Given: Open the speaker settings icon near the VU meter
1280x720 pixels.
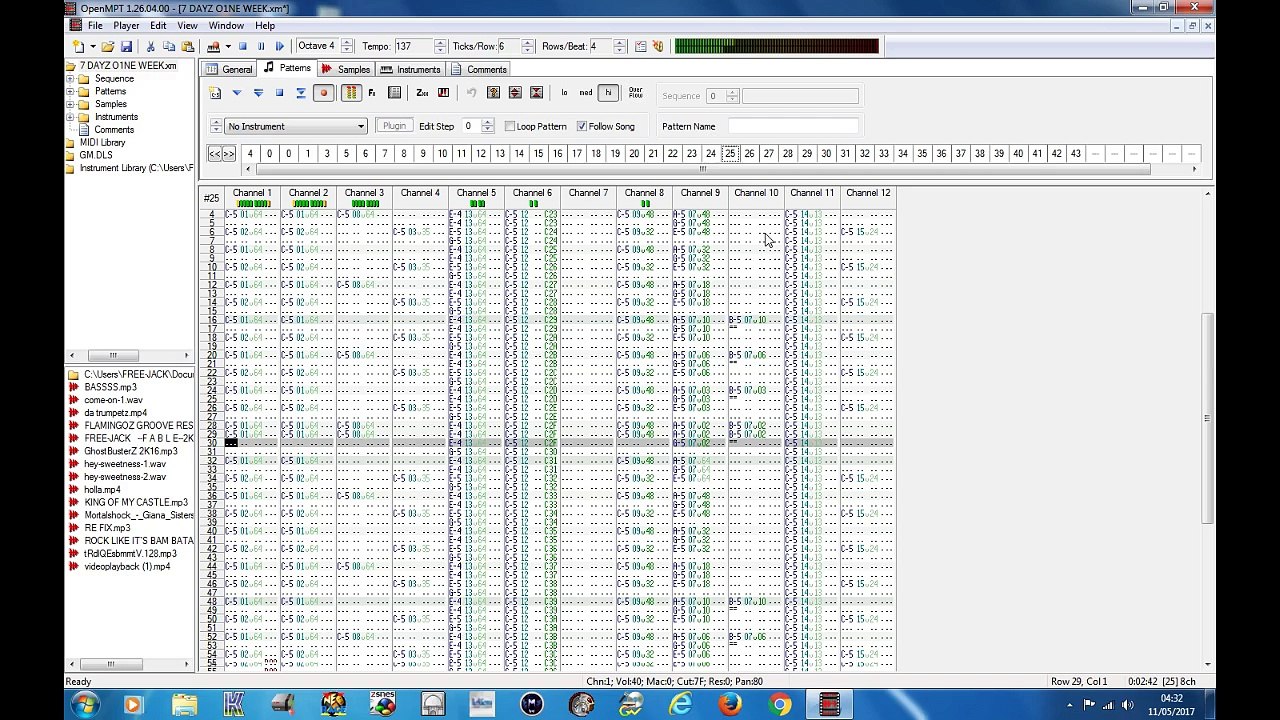Looking at the screenshot, I should (x=658, y=46).
